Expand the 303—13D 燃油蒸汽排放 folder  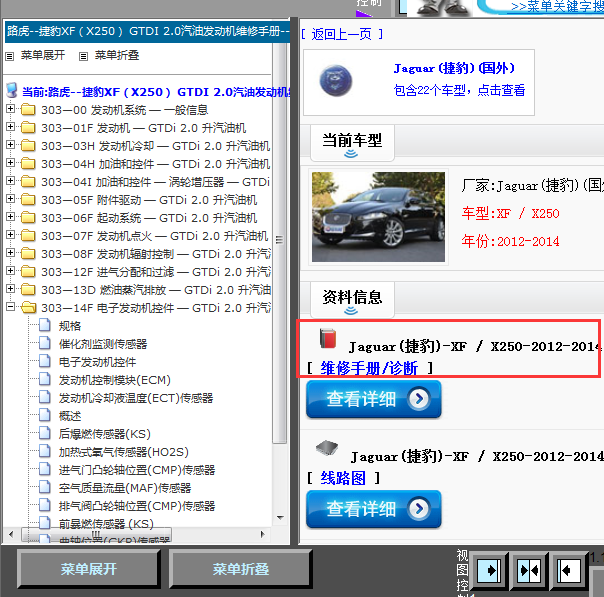10,288
